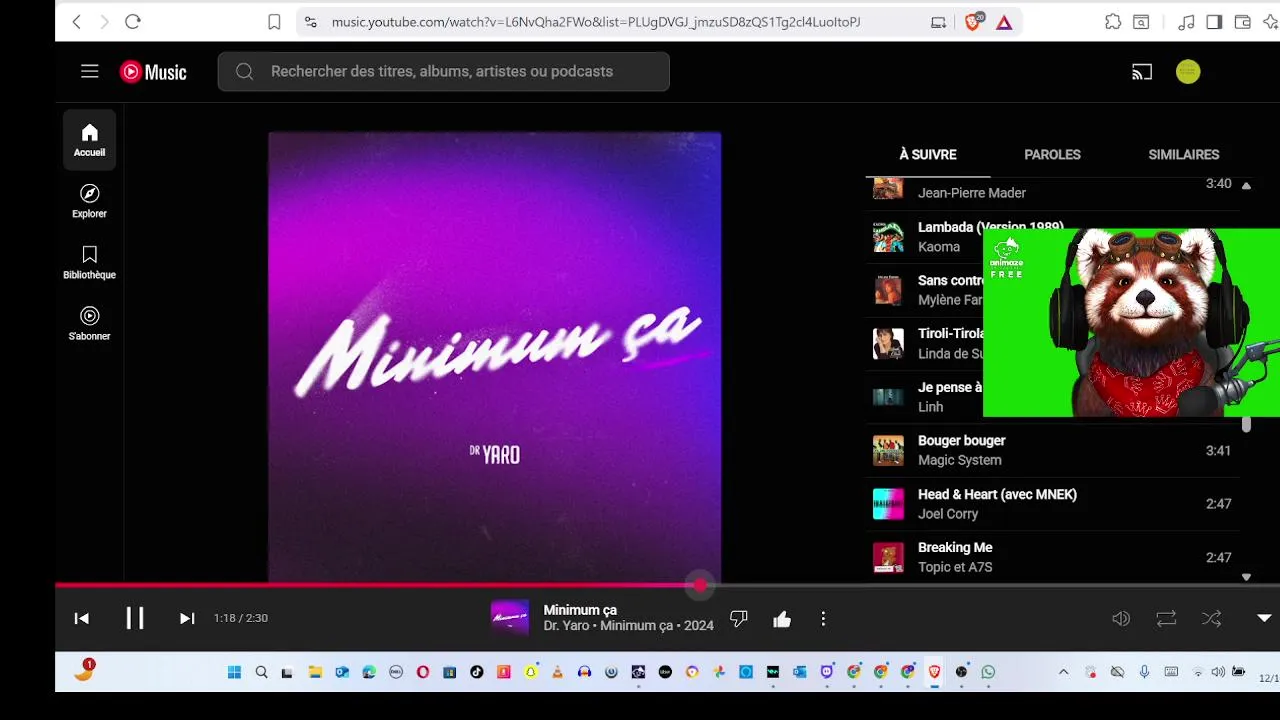Screen dimensions: 1280x720
Task: Collapse the player page with down arrow
Action: click(x=1264, y=618)
